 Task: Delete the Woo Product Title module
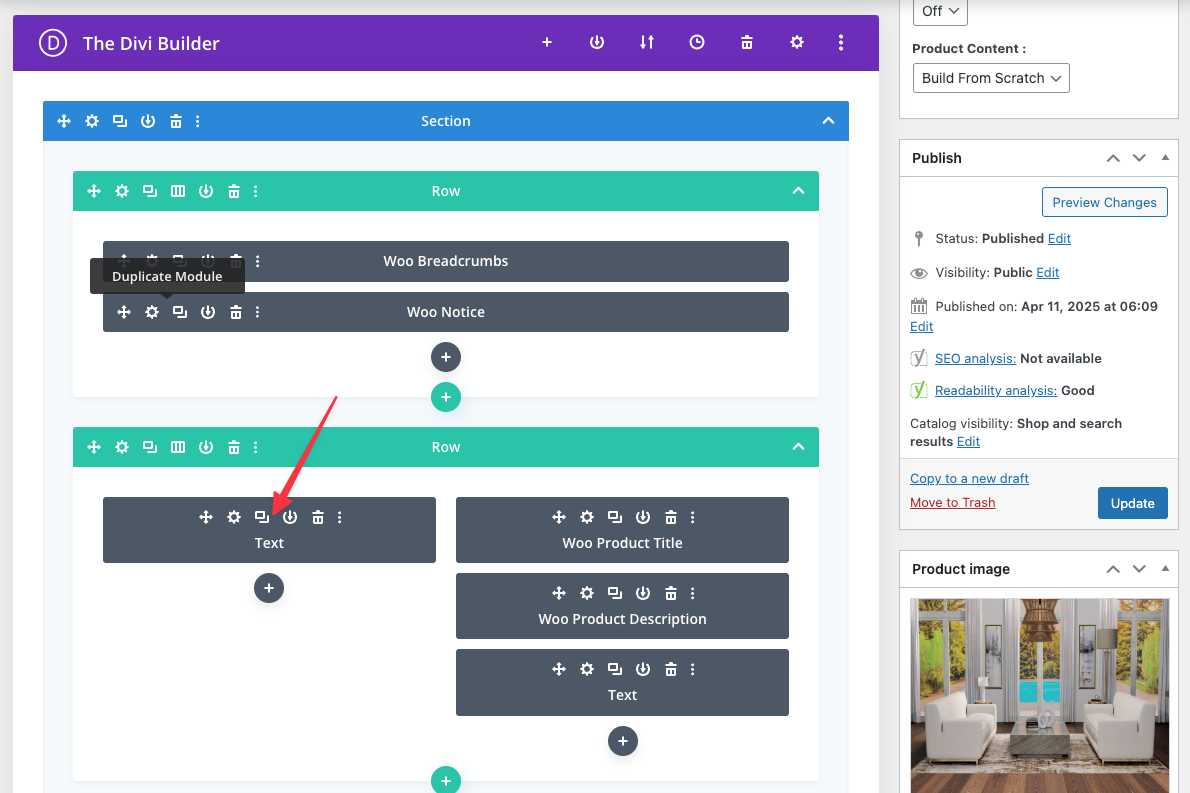point(671,517)
